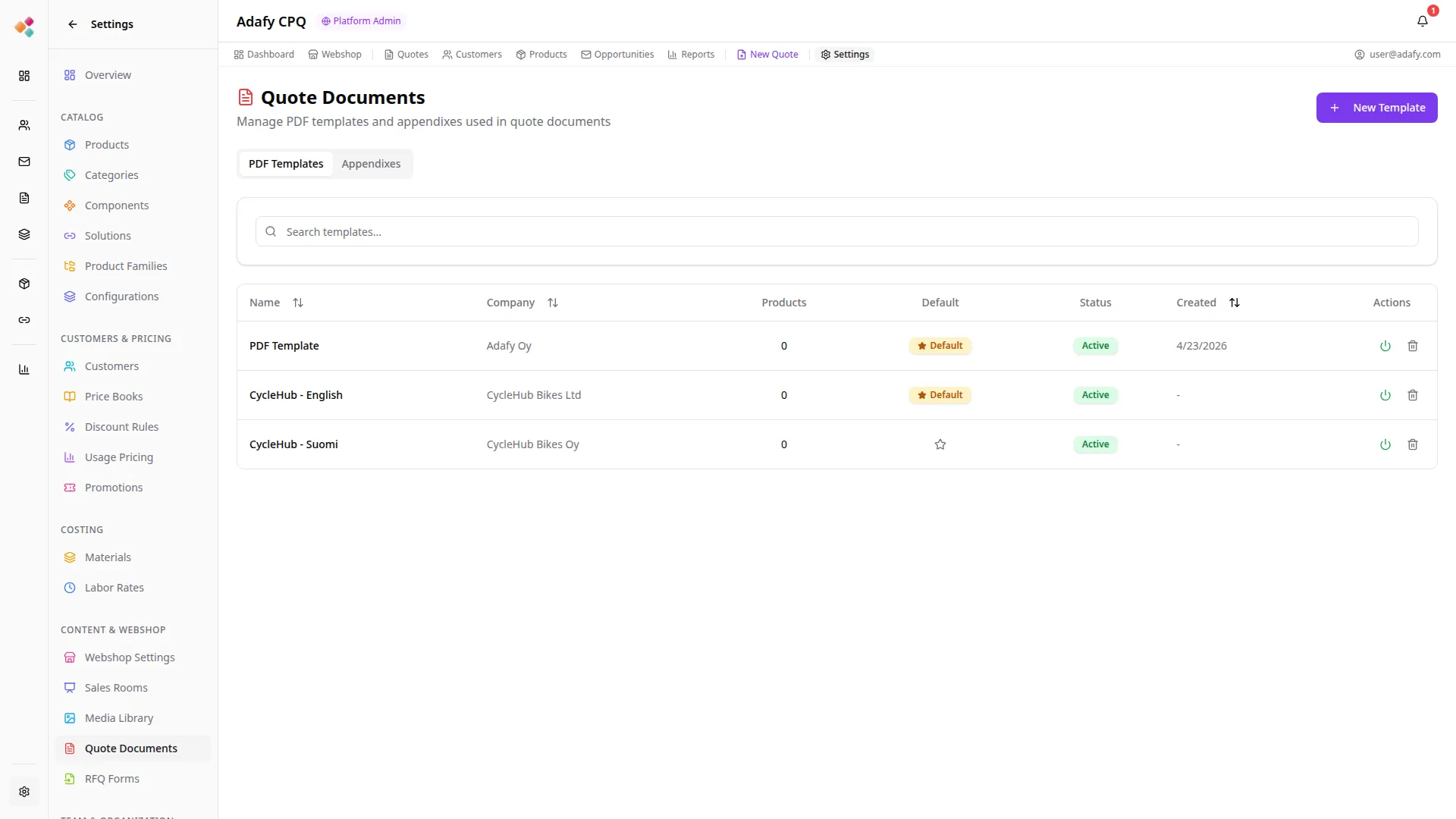The height and width of the screenshot is (819, 1456).
Task: Click trash icon for PDF Template row
Action: [1413, 346]
